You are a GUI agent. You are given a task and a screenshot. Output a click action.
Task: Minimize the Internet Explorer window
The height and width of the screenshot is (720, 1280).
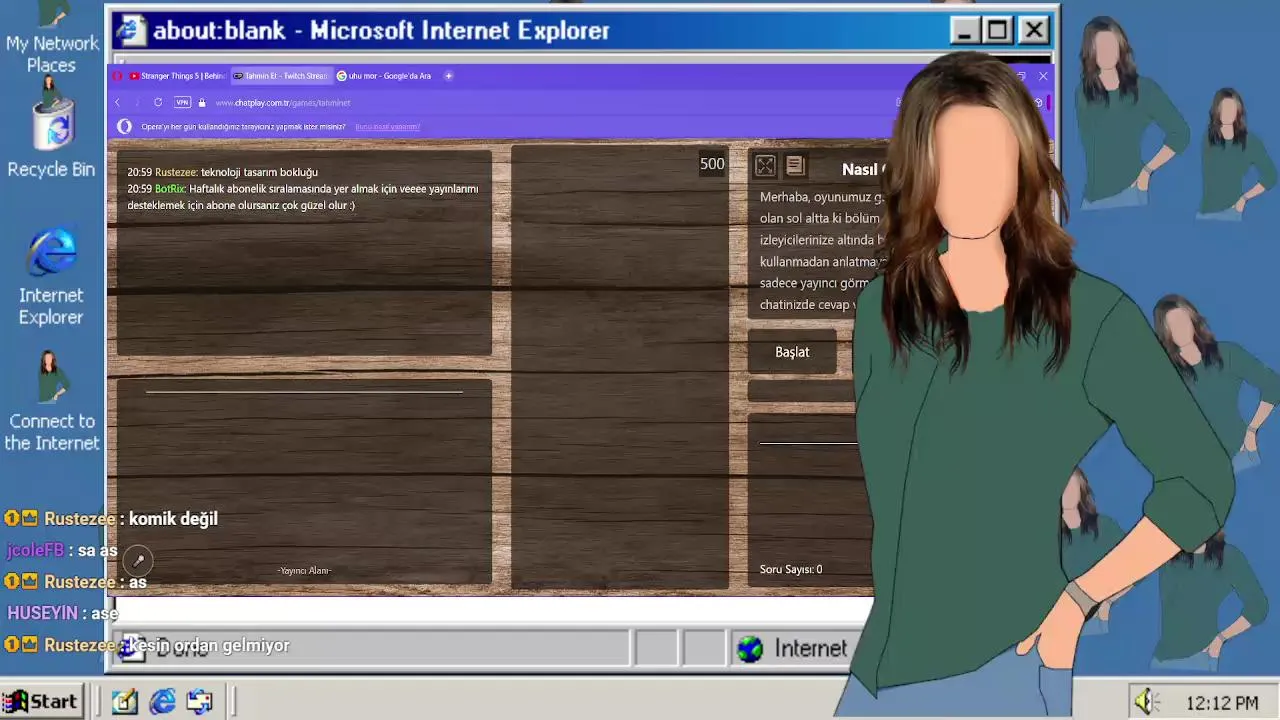[964, 30]
